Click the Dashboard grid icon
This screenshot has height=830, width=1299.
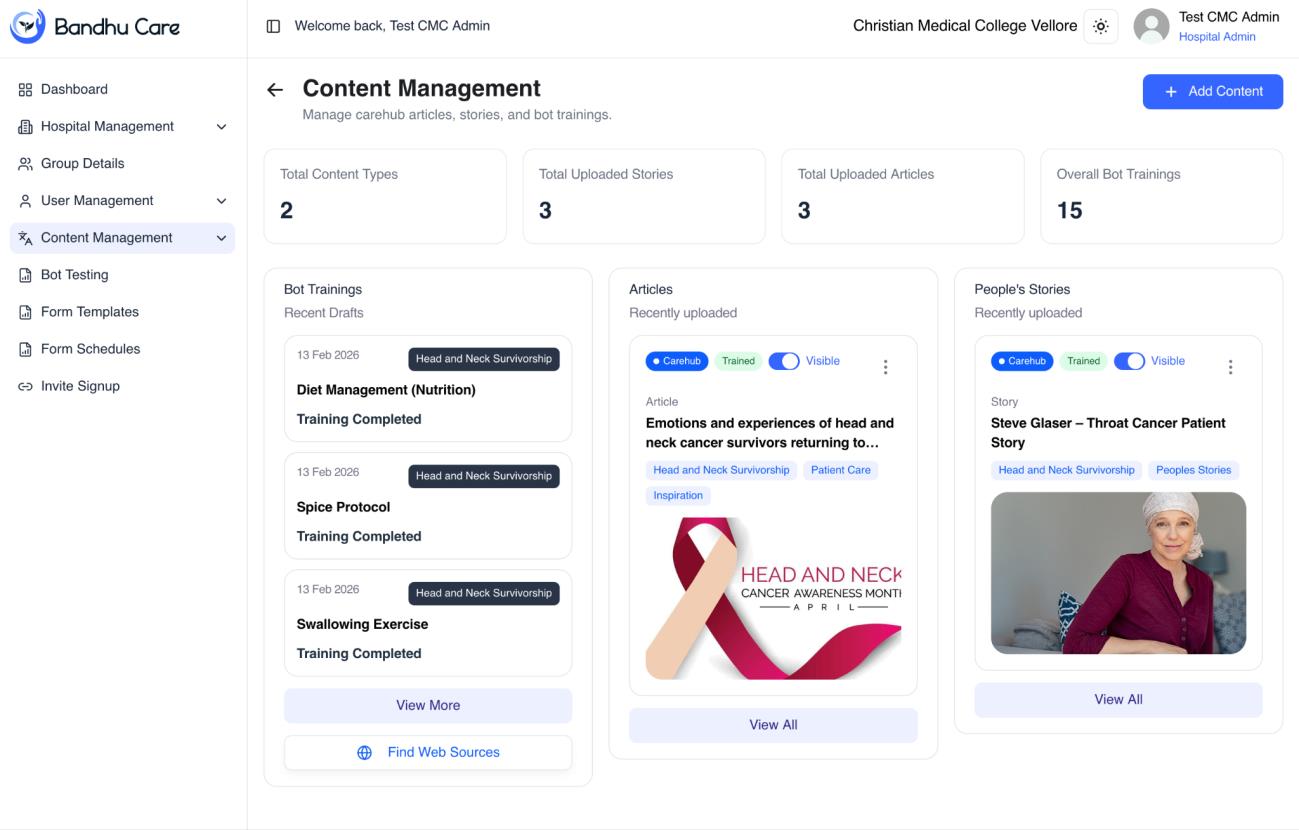[26, 90]
